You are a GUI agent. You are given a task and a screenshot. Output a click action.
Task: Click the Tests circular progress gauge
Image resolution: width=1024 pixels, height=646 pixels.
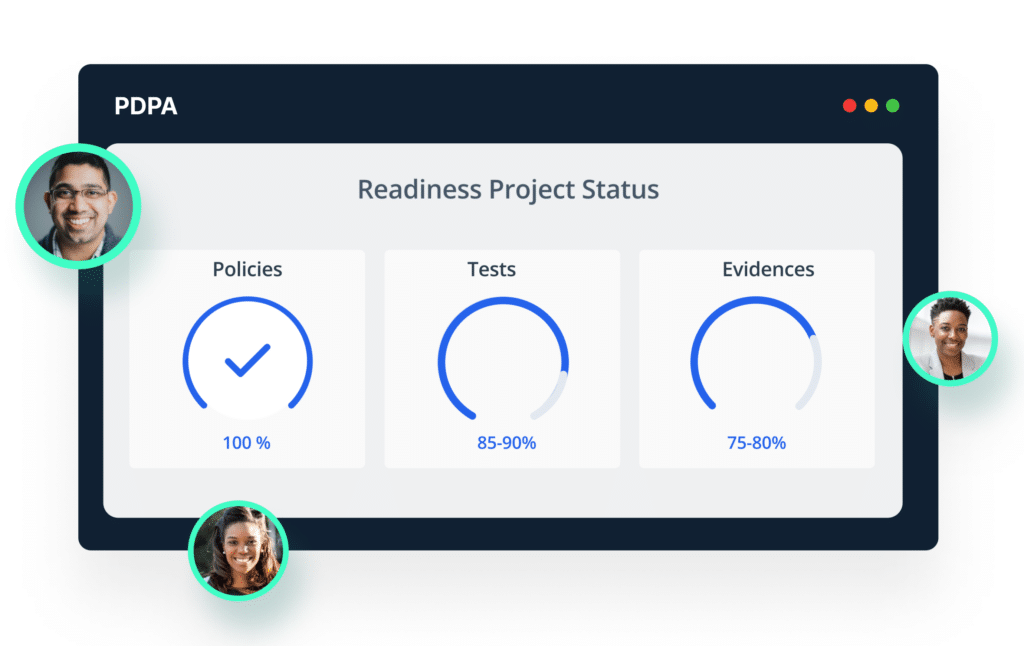pos(503,359)
